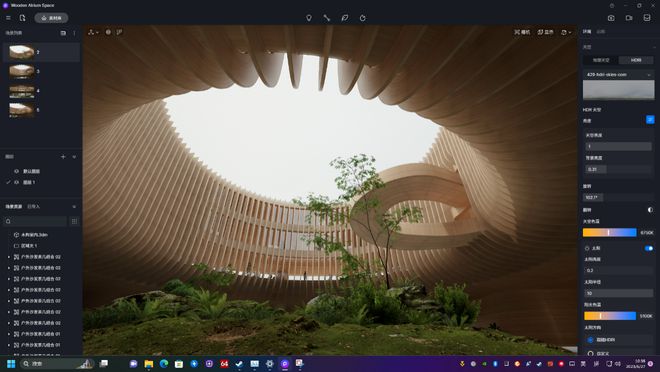Collapse the layers panel with its chevron
Viewport: 660px width, 372px height.
pos(74,157)
